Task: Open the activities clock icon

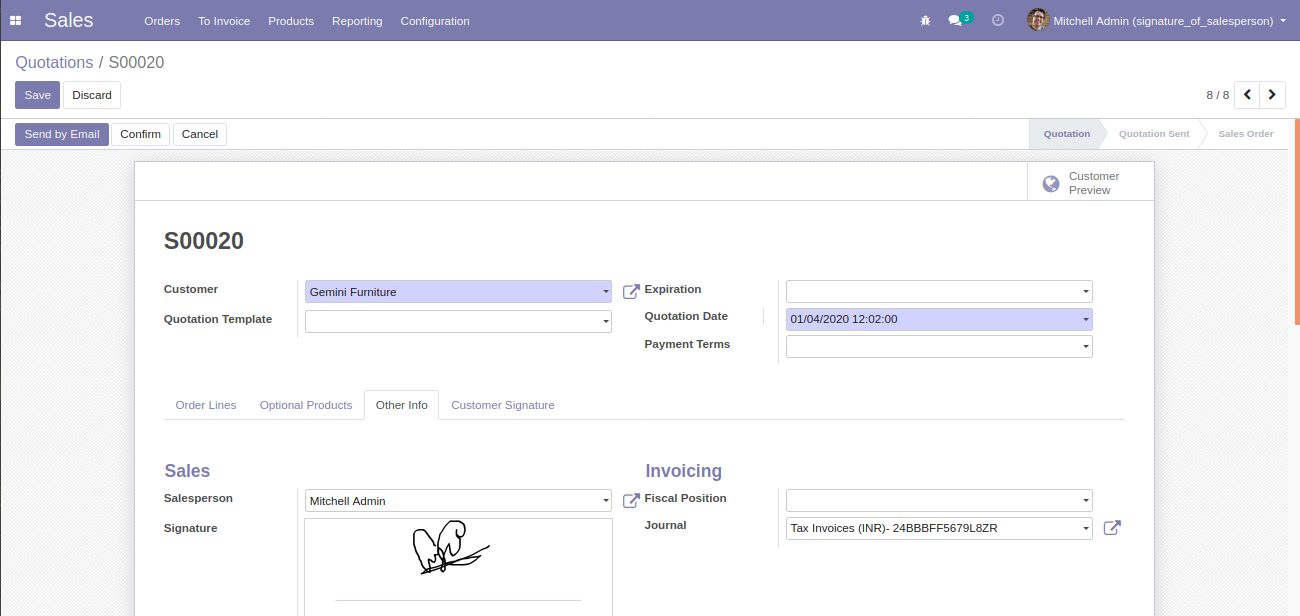Action: point(998,21)
